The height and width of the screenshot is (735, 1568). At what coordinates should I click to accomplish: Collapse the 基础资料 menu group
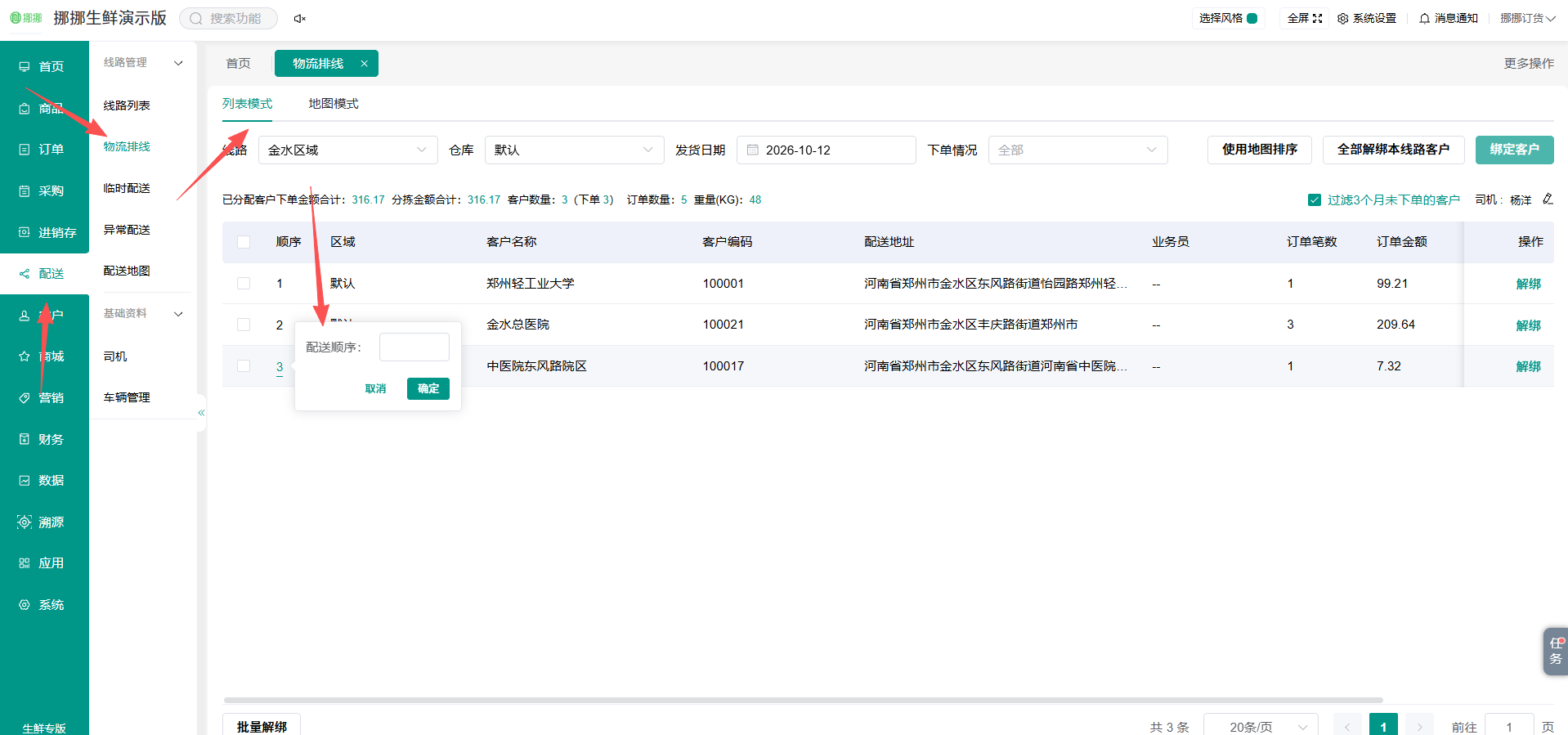[178, 314]
